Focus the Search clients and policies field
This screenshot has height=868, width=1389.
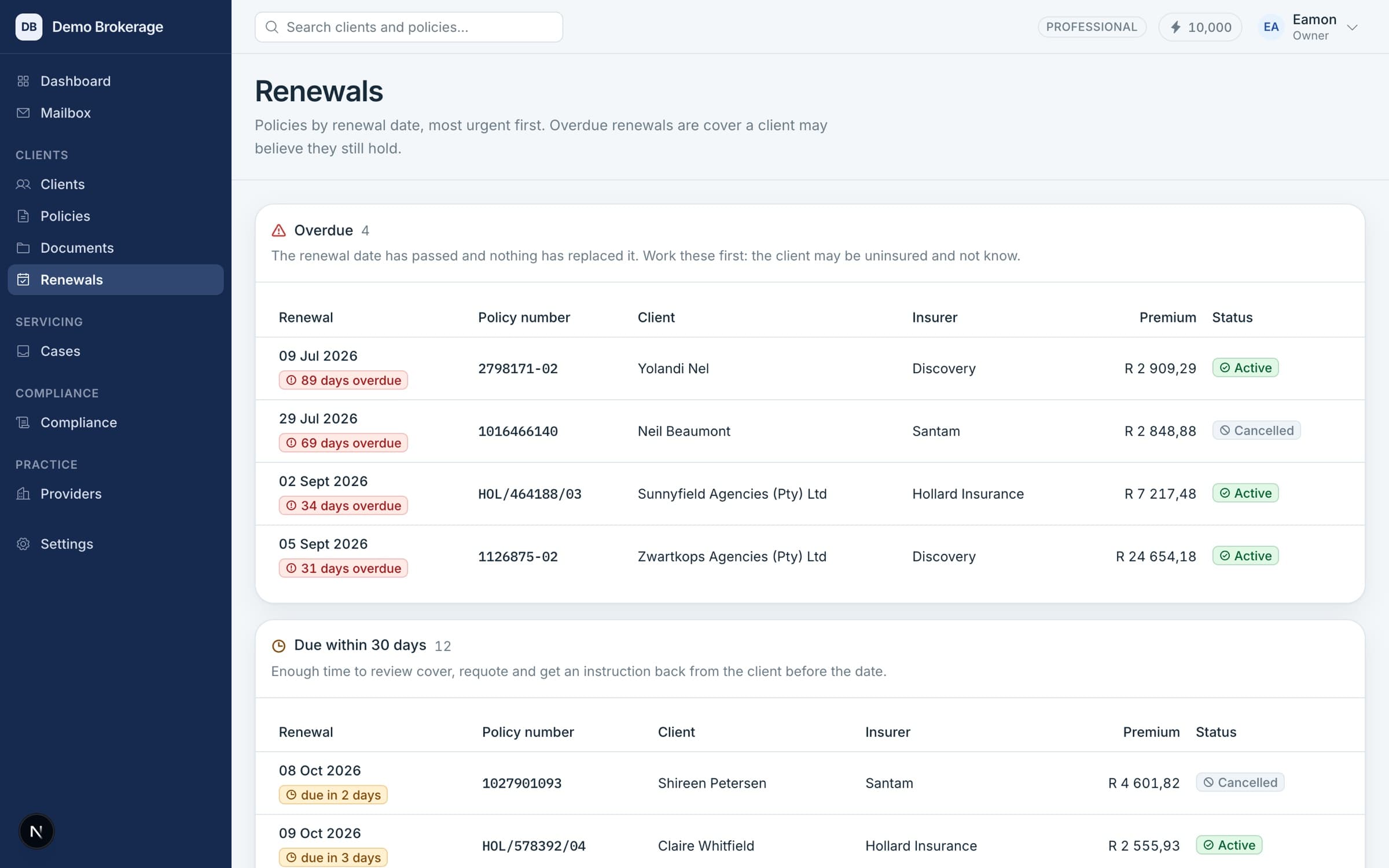409,27
